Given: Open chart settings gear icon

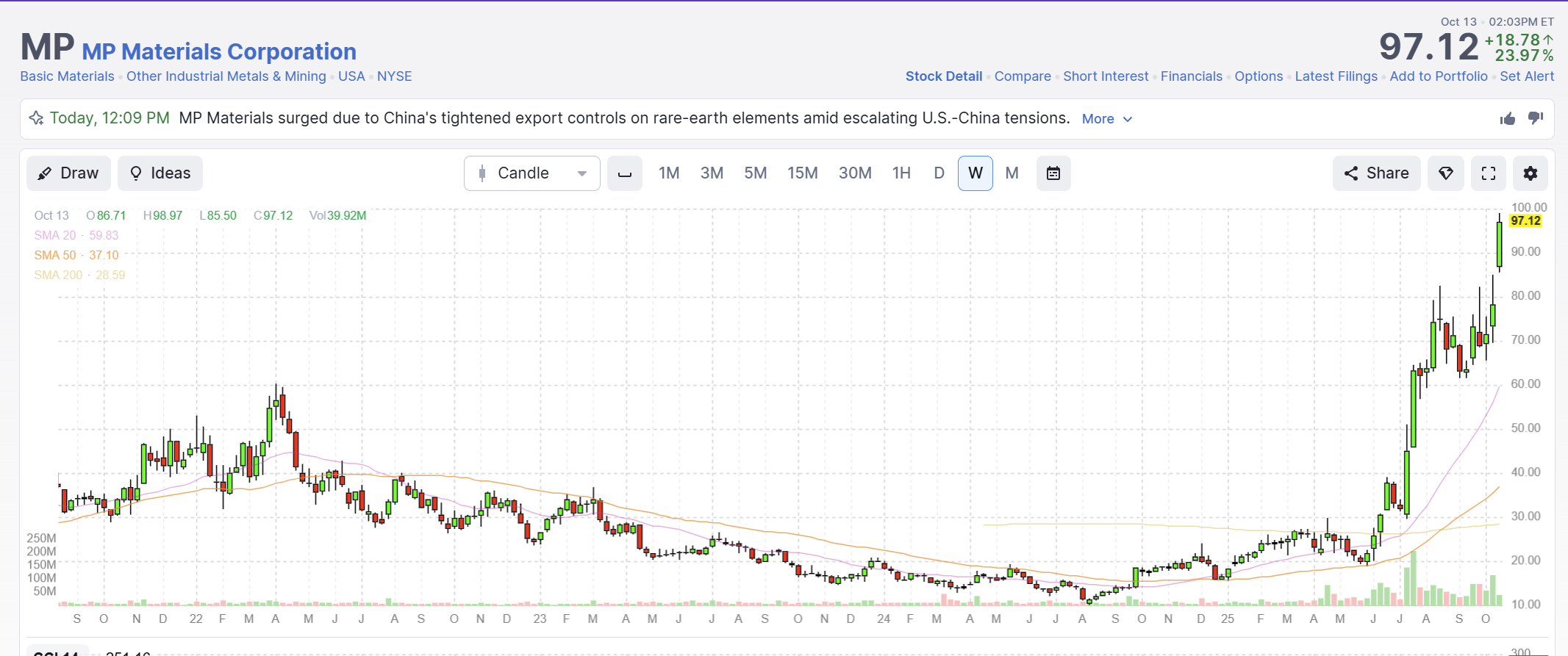Looking at the screenshot, I should [1531, 173].
